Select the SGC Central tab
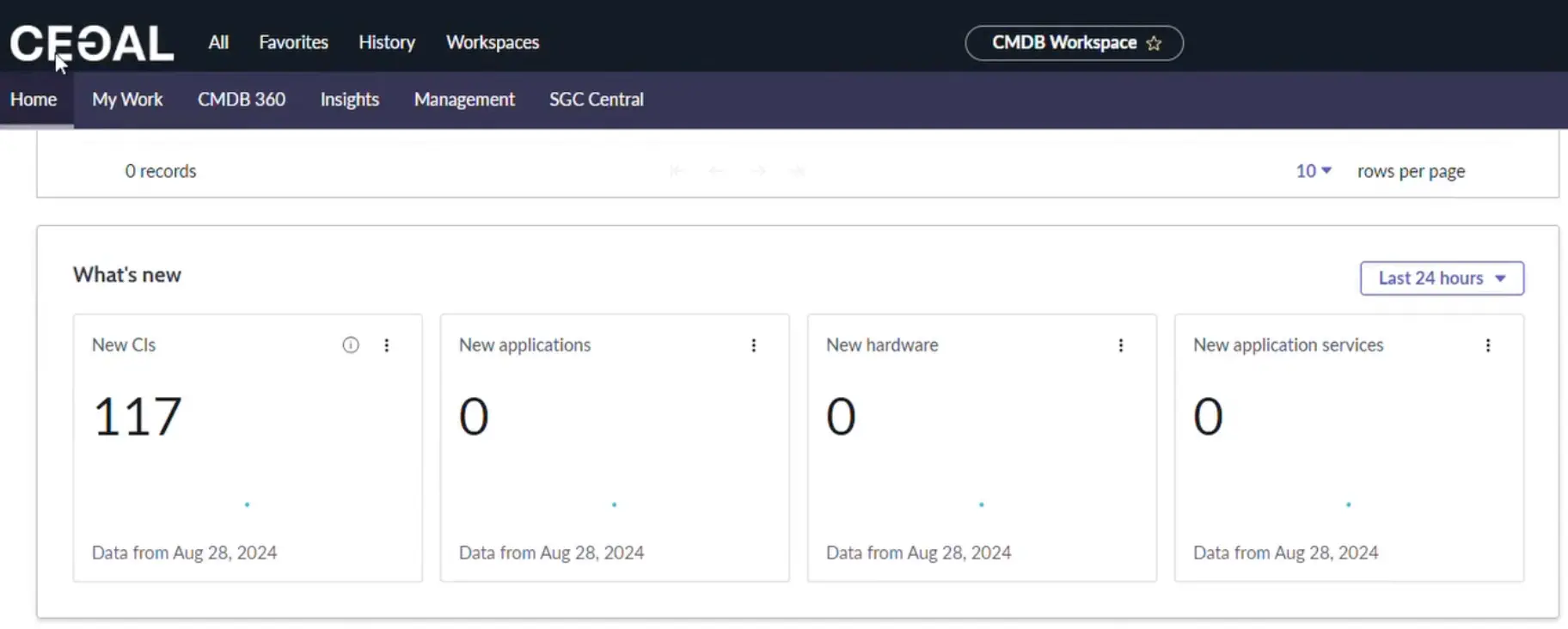 [597, 100]
